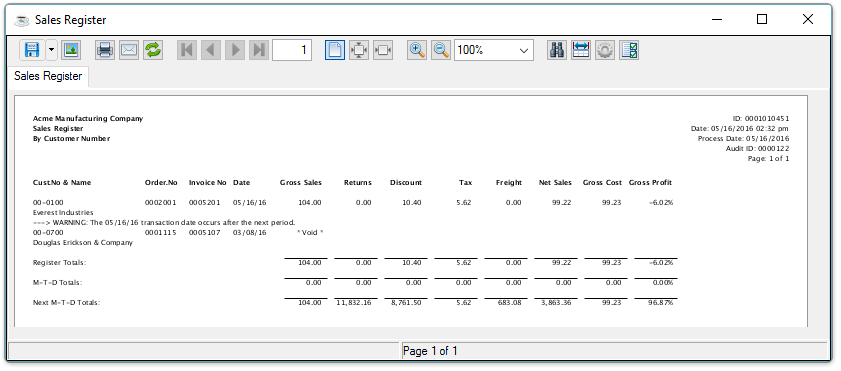Open the save options dropdown arrow
The height and width of the screenshot is (371, 841).
(51, 50)
